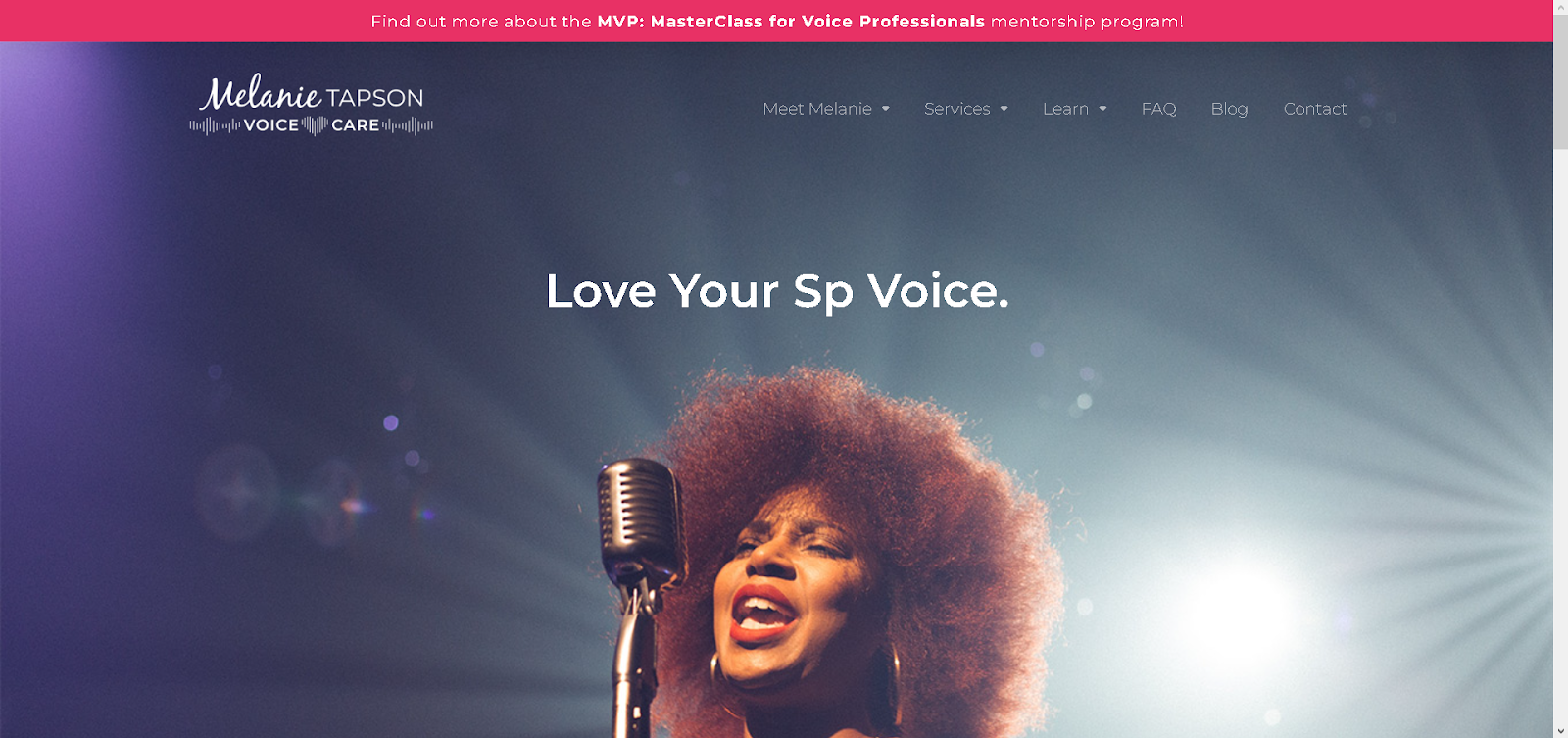
Task: Click the vertical scrollbar thumb
Action: [x=1560, y=82]
